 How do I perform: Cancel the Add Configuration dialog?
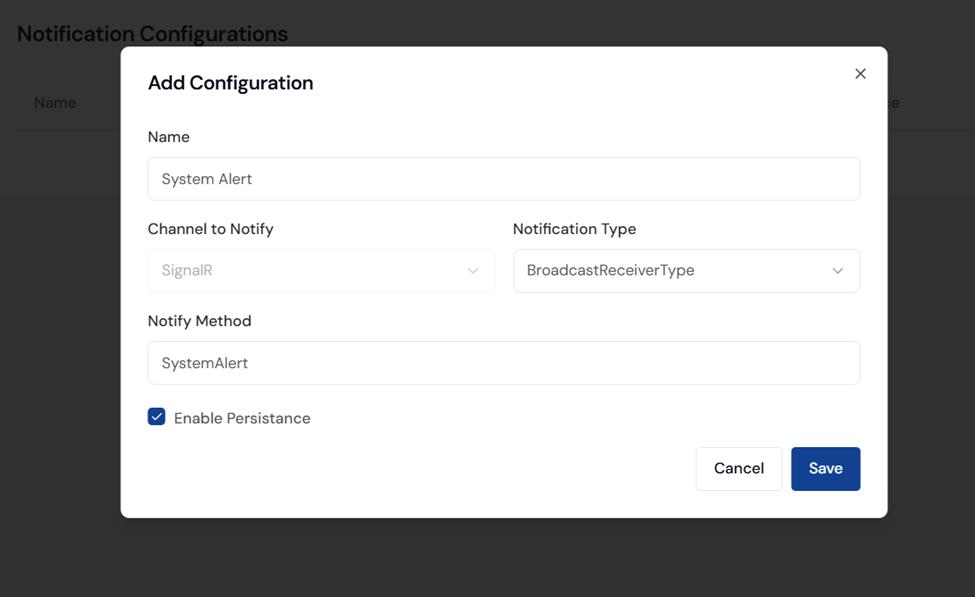coord(738,469)
